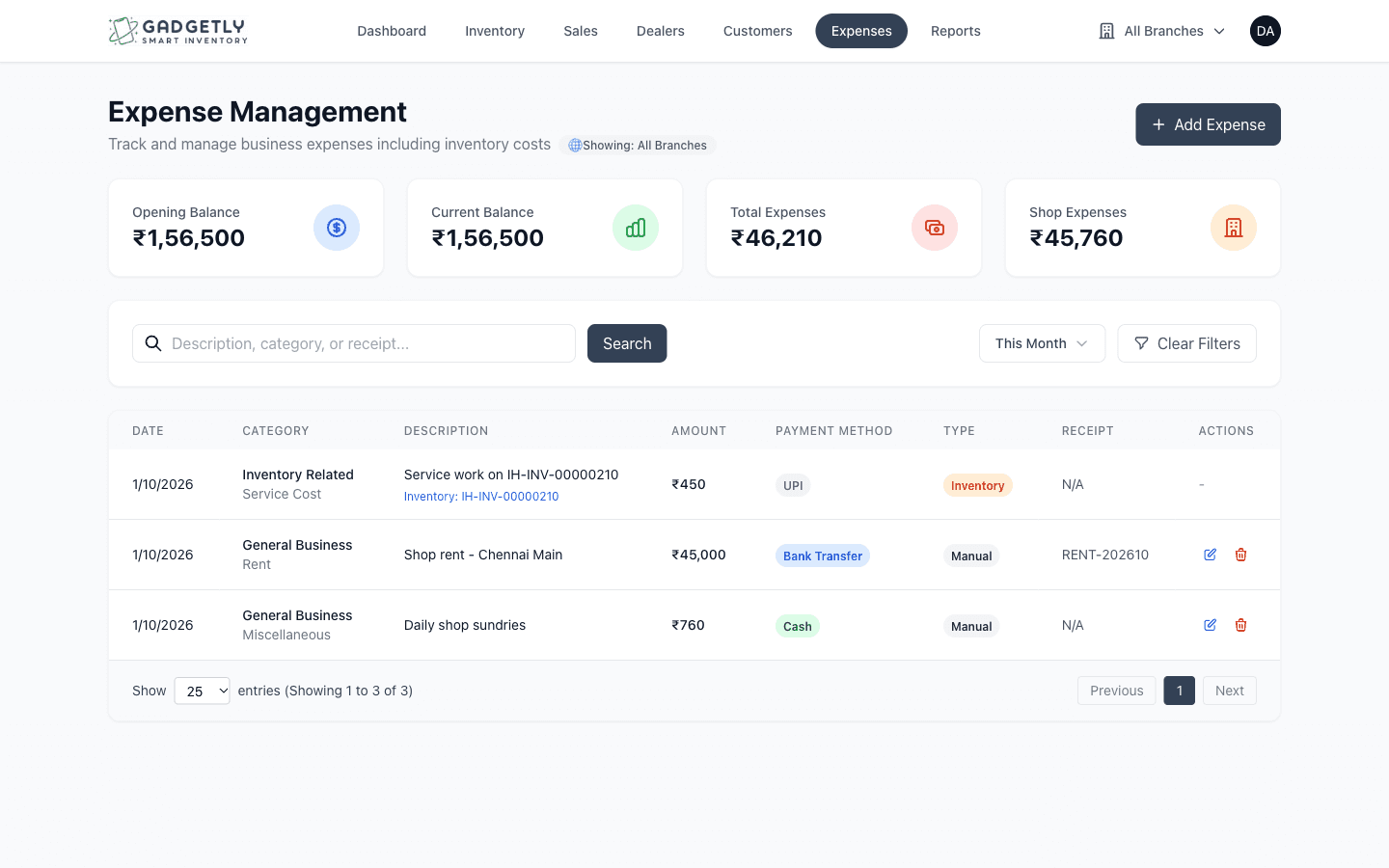Switch to the Sales page
The image size is (1389, 868).
point(581,31)
